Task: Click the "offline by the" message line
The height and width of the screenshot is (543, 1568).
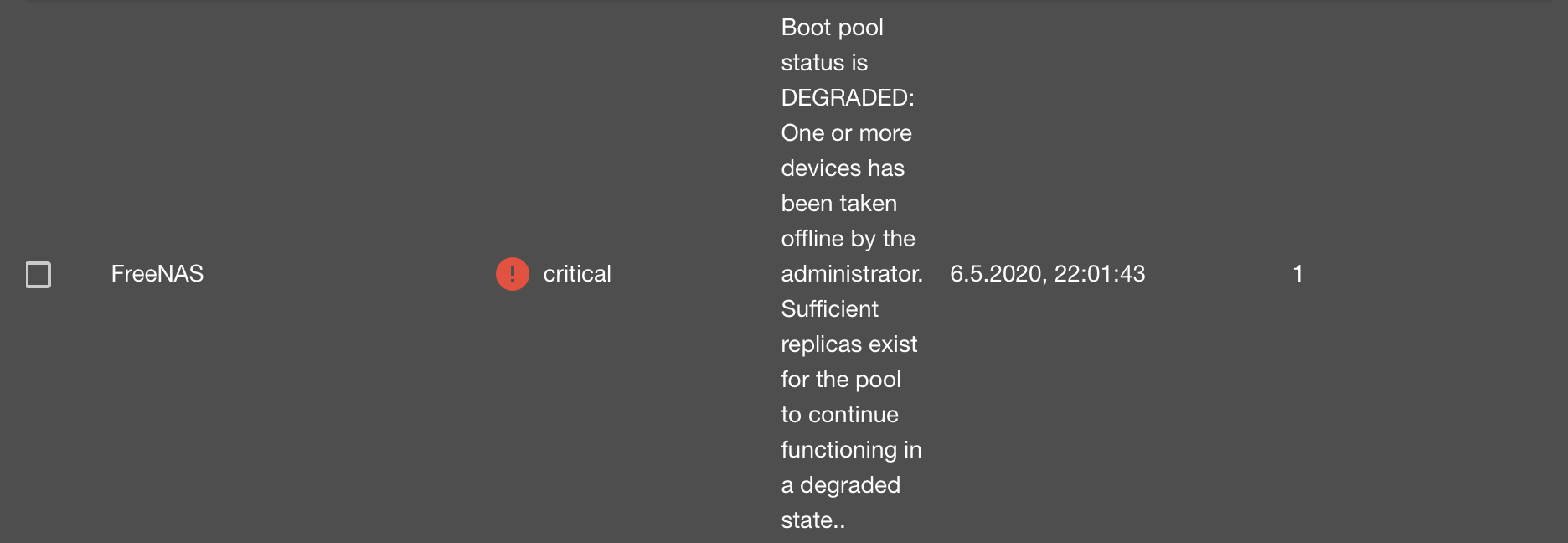Action: (848, 239)
